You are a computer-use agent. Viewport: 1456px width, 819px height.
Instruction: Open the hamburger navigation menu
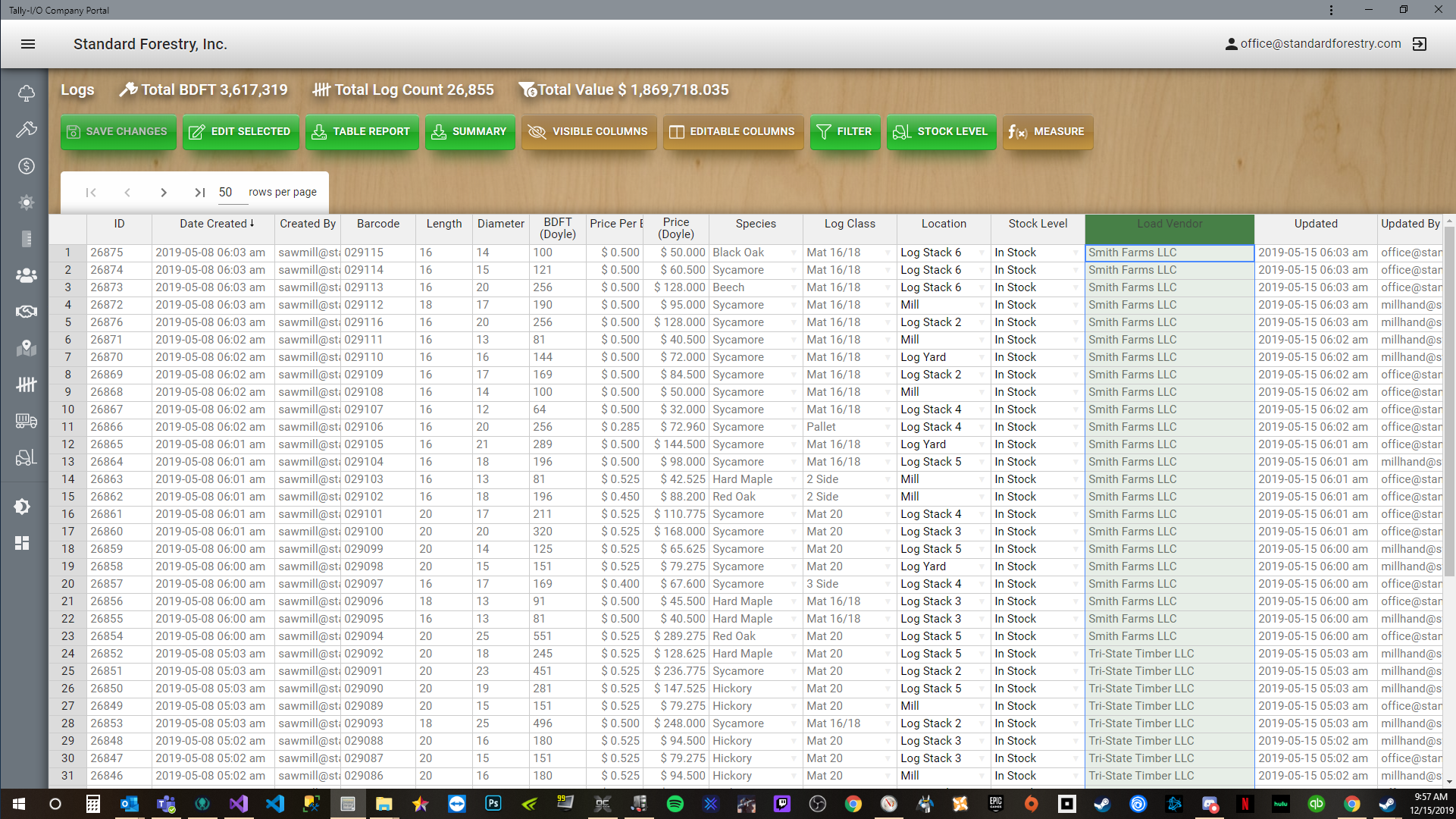click(28, 44)
